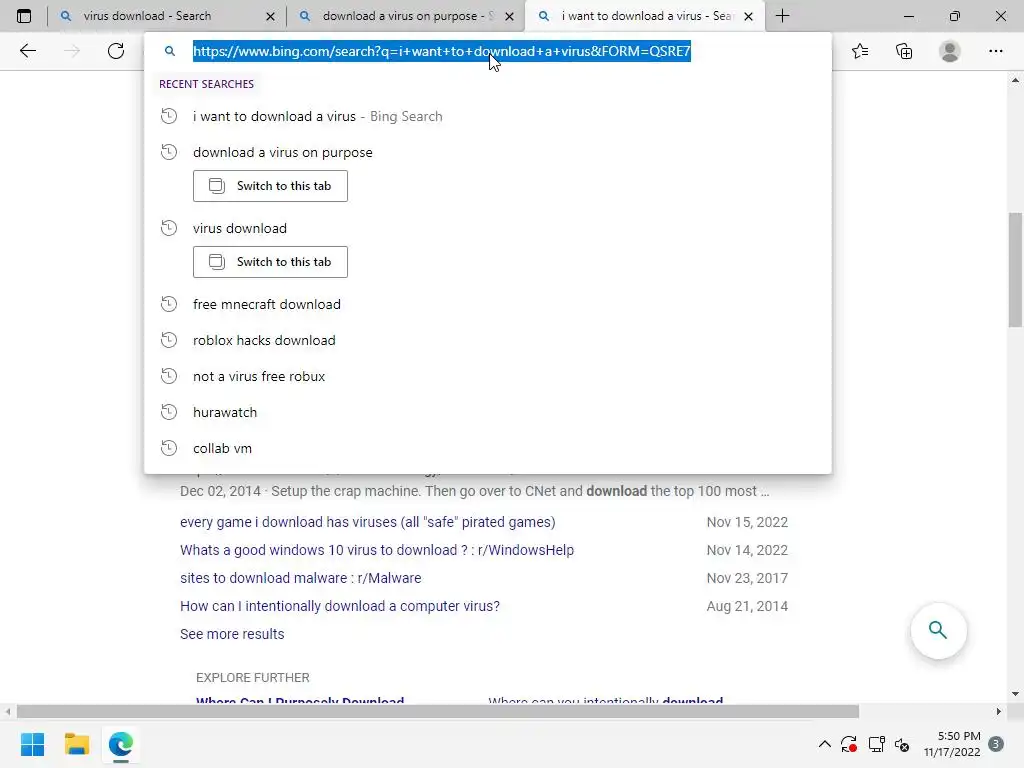Click history icon beside 'not a virus free robux'
The height and width of the screenshot is (768, 1024).
[x=169, y=376]
